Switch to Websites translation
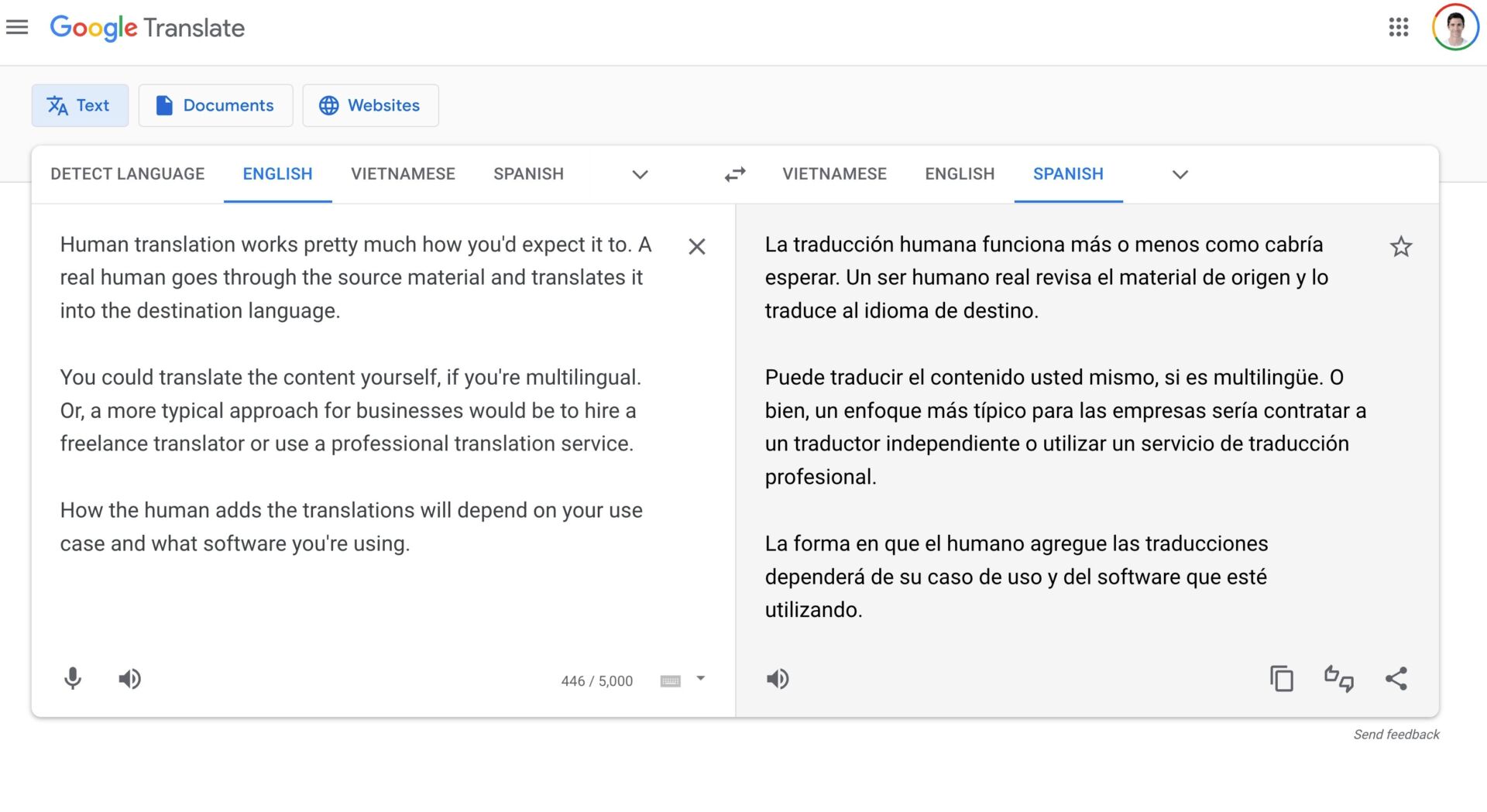 point(370,105)
